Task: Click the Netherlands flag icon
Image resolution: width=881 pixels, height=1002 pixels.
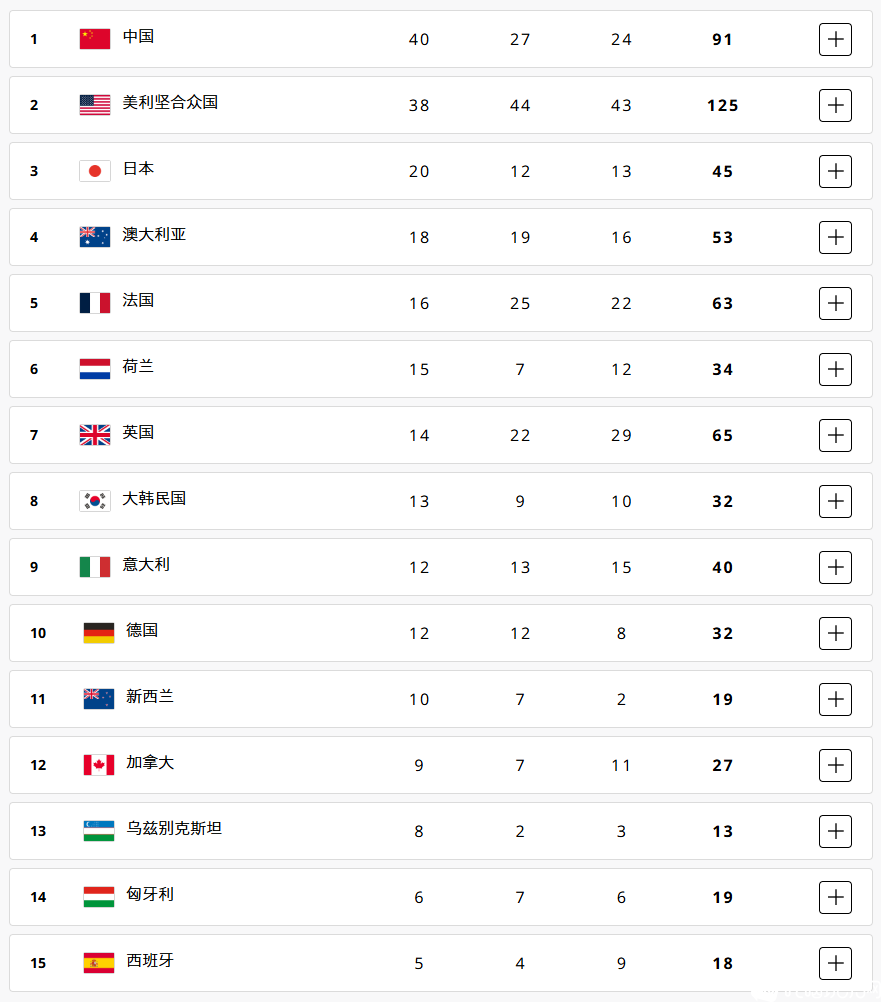Action: tap(95, 369)
